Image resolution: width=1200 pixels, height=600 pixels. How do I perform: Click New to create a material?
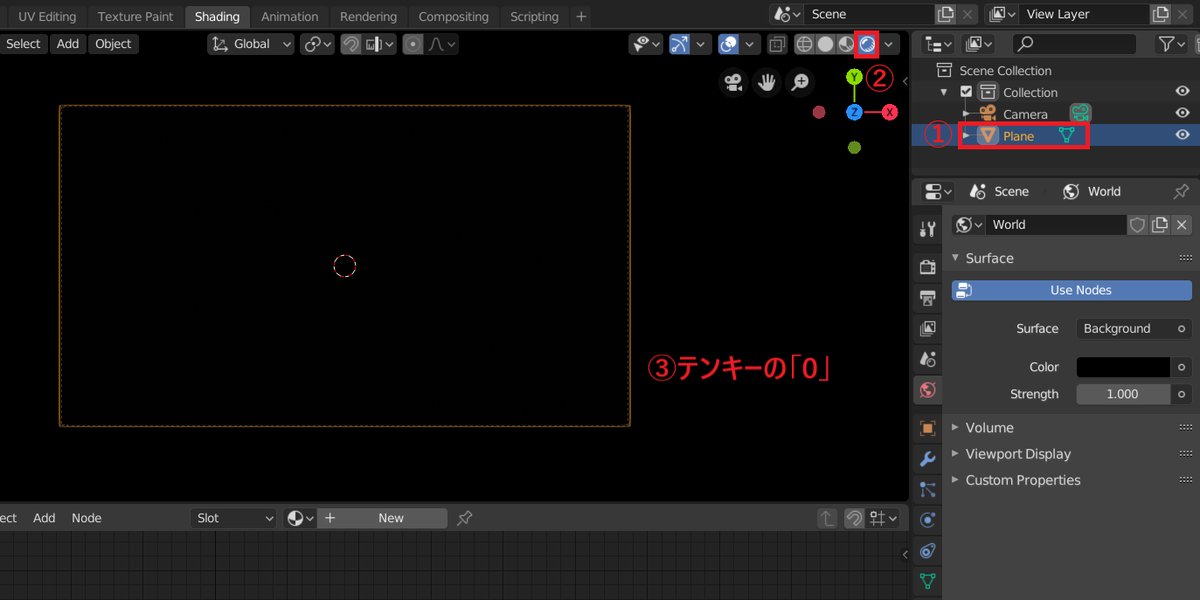click(x=390, y=517)
